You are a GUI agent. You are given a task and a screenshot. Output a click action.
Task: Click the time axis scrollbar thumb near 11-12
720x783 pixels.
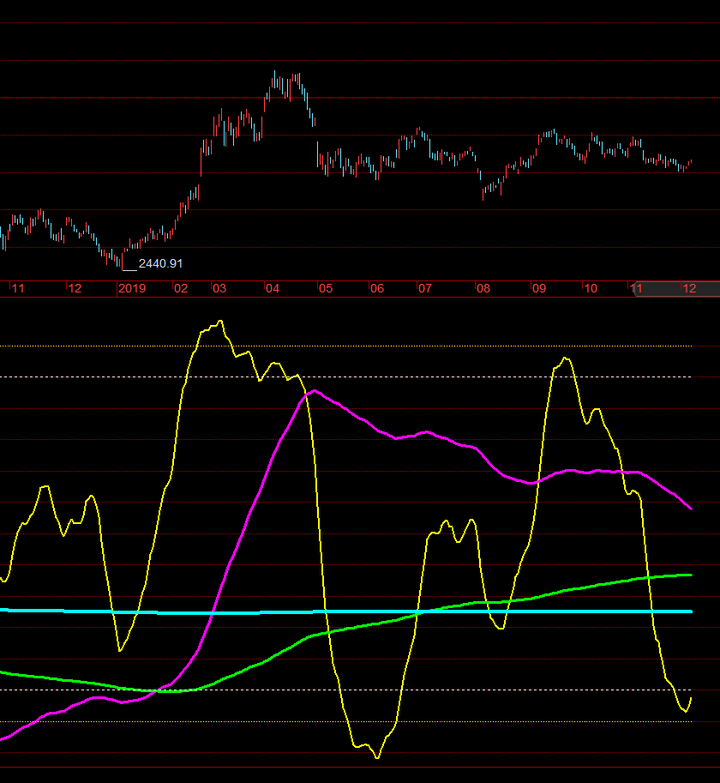pyautogui.click(x=677, y=289)
